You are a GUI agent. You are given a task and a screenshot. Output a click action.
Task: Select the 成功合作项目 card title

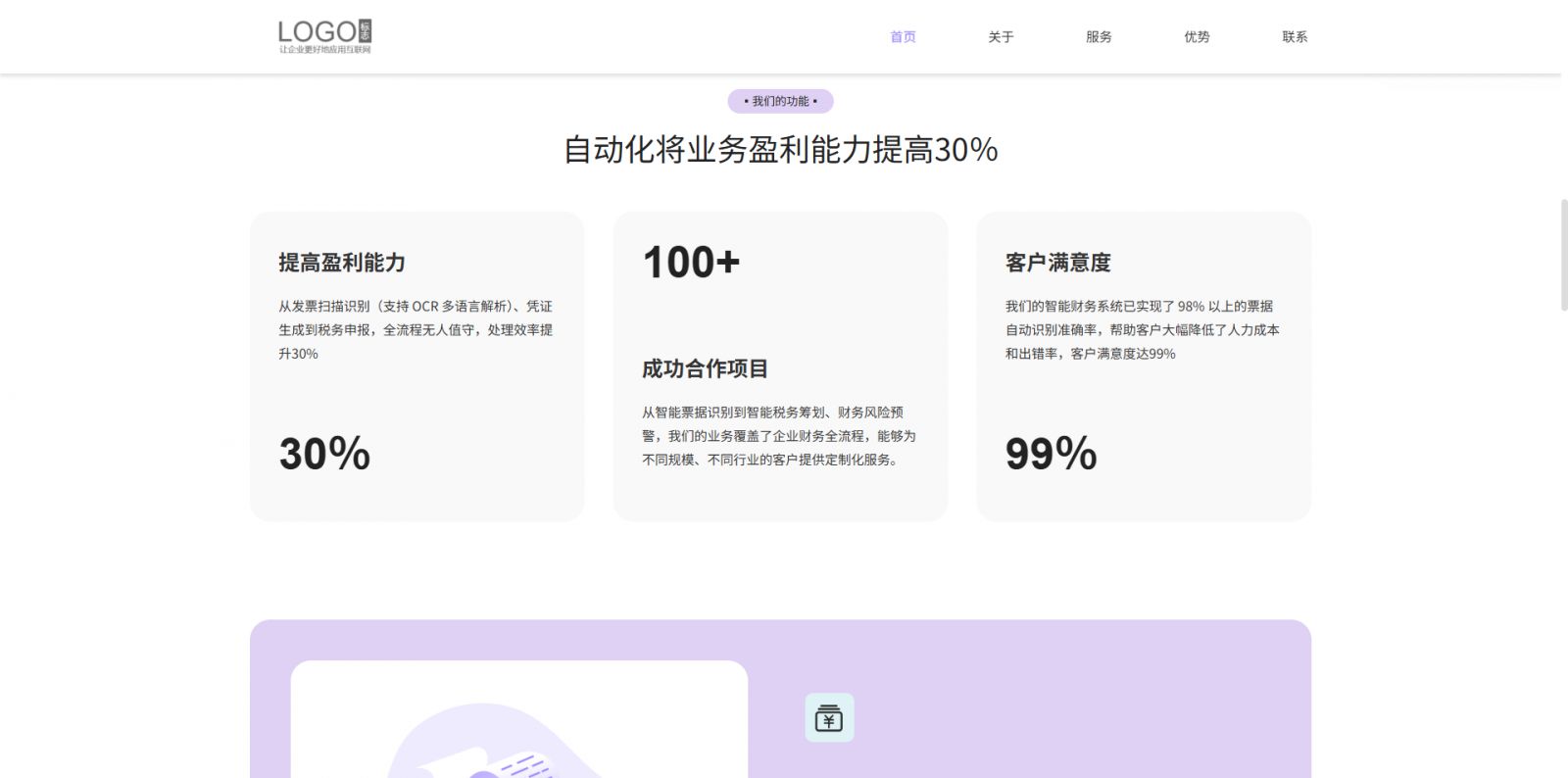(x=705, y=368)
